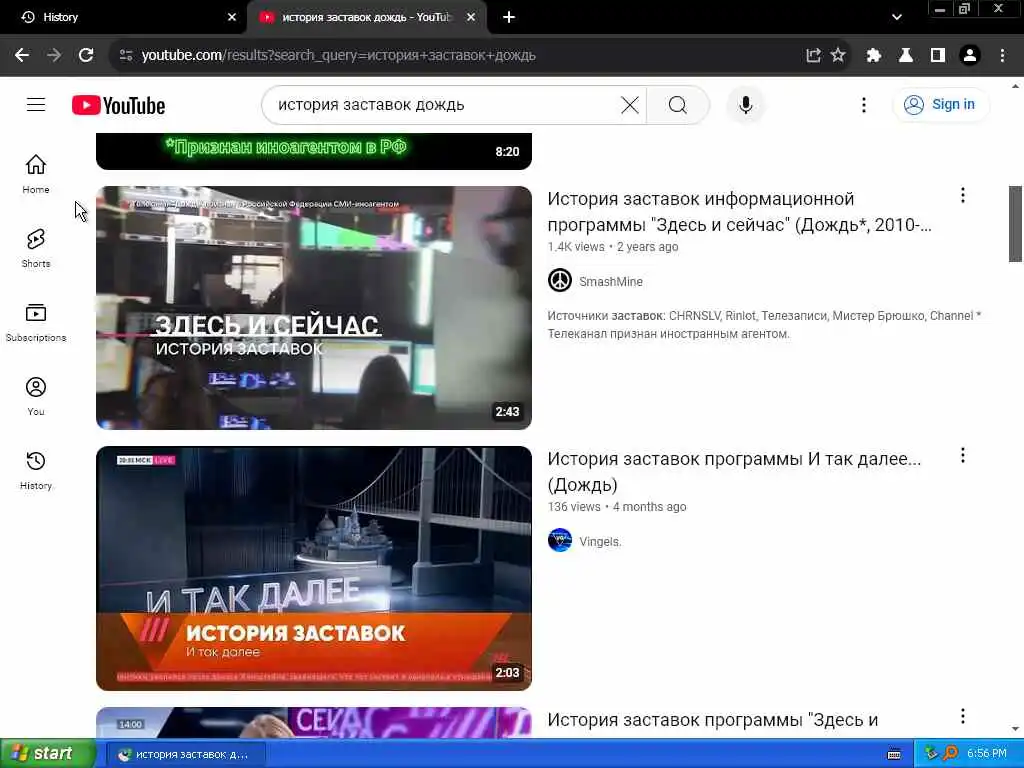This screenshot has width=1024, height=768.
Task: Click the YouTube search input field
Action: [x=444, y=104]
